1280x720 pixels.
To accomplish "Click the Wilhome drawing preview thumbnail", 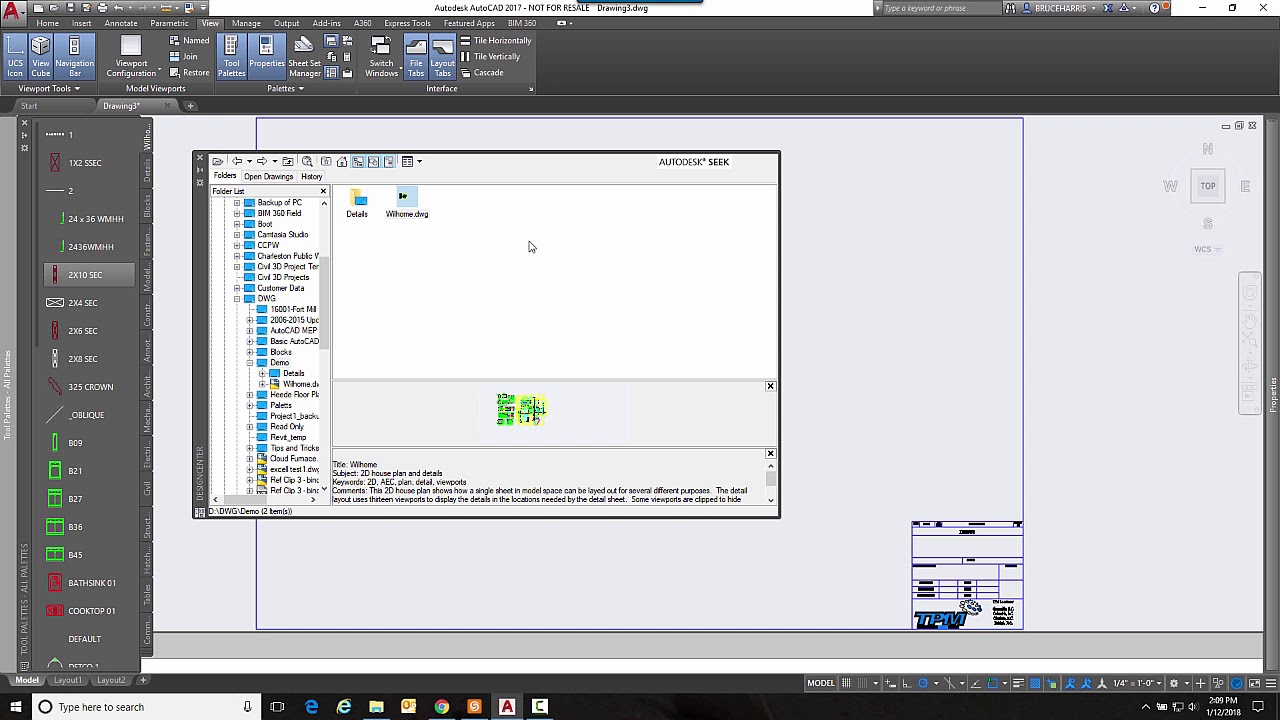I will (x=521, y=409).
